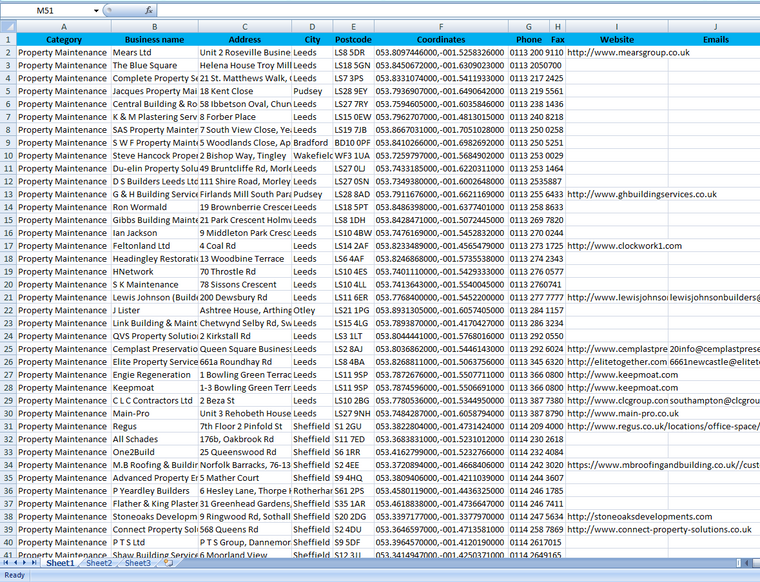Select column A header

click(63, 27)
